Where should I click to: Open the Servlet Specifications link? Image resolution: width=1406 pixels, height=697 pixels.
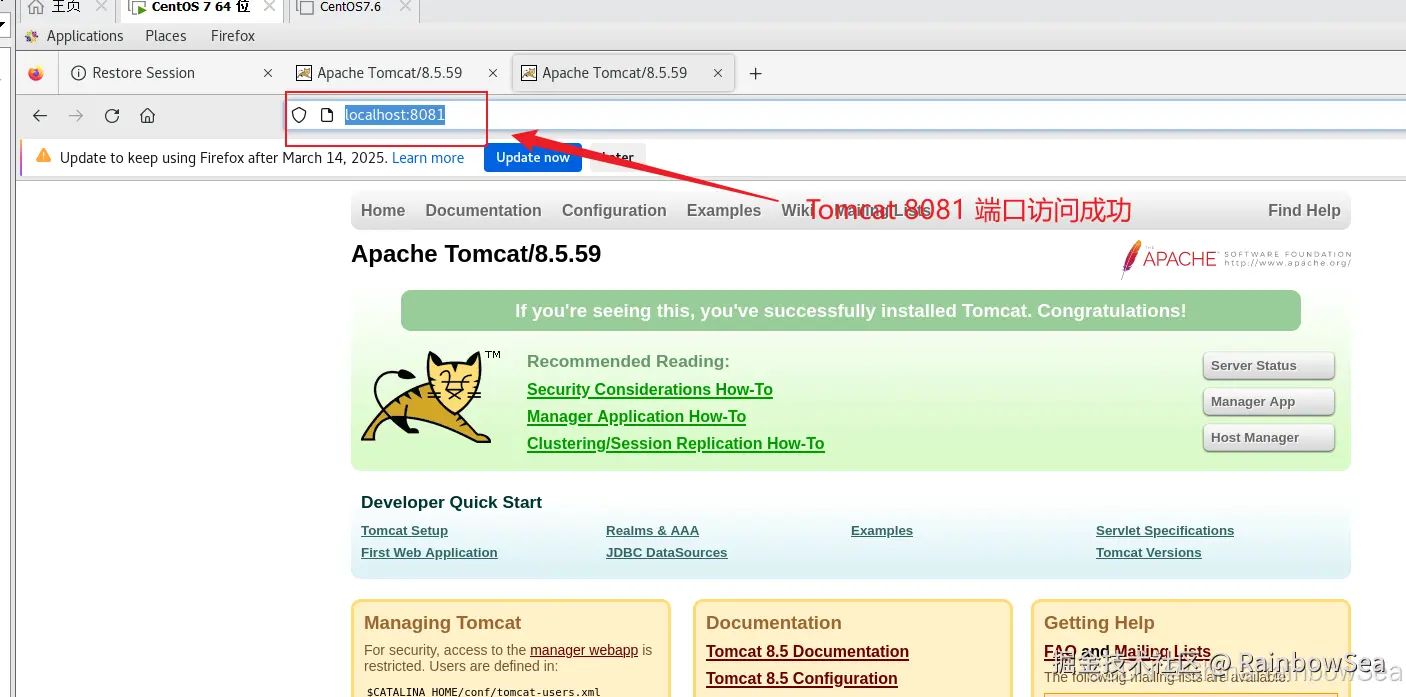1165,531
